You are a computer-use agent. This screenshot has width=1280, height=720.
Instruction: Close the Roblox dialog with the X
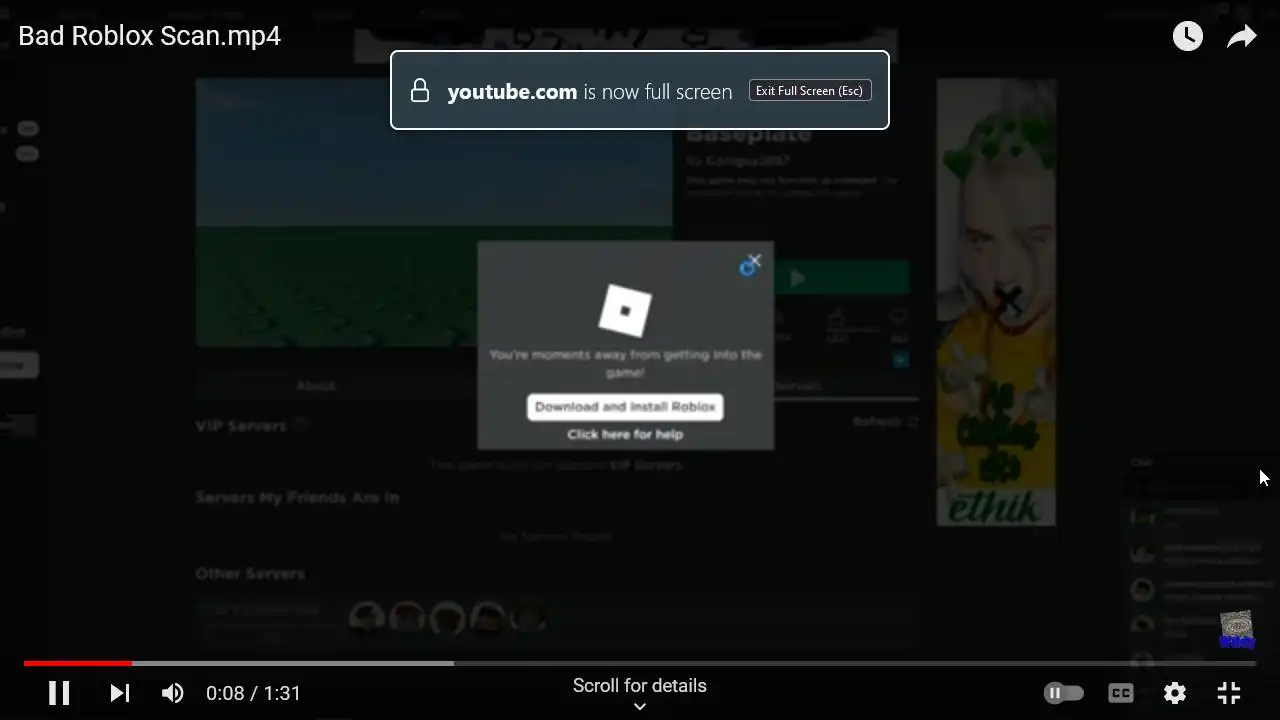pos(754,261)
